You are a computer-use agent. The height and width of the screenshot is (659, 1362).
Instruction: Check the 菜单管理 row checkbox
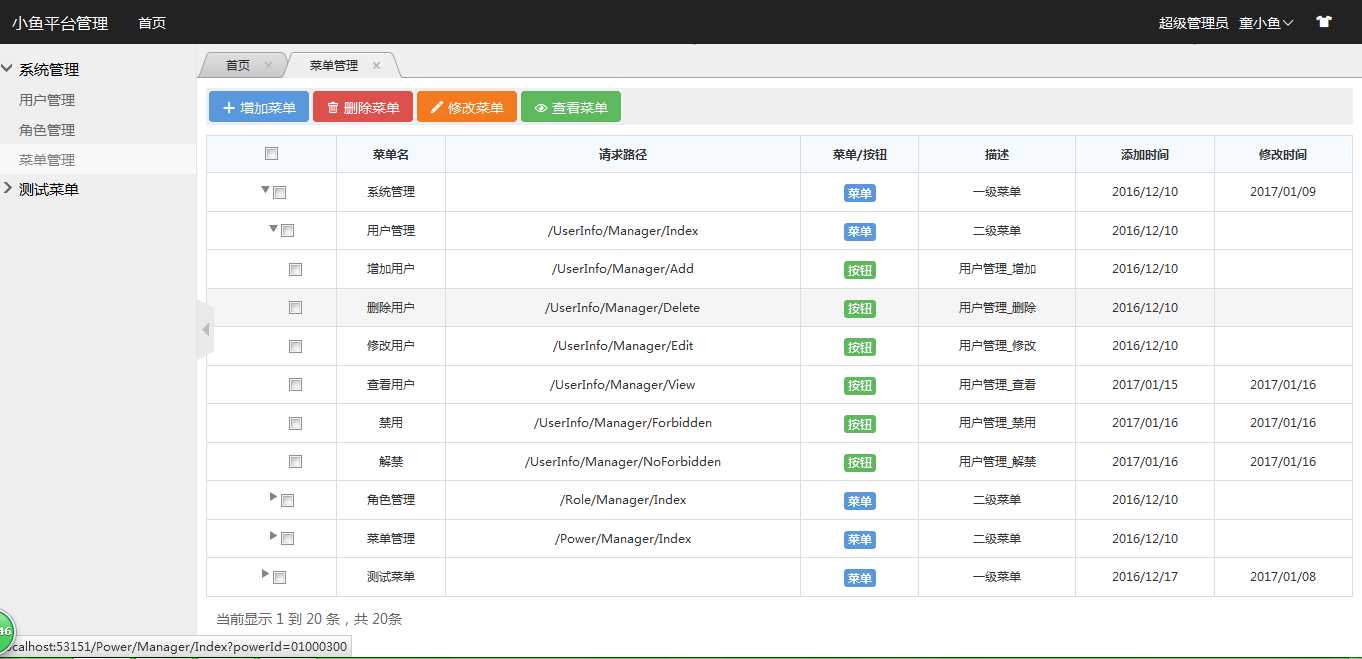pyautogui.click(x=288, y=538)
